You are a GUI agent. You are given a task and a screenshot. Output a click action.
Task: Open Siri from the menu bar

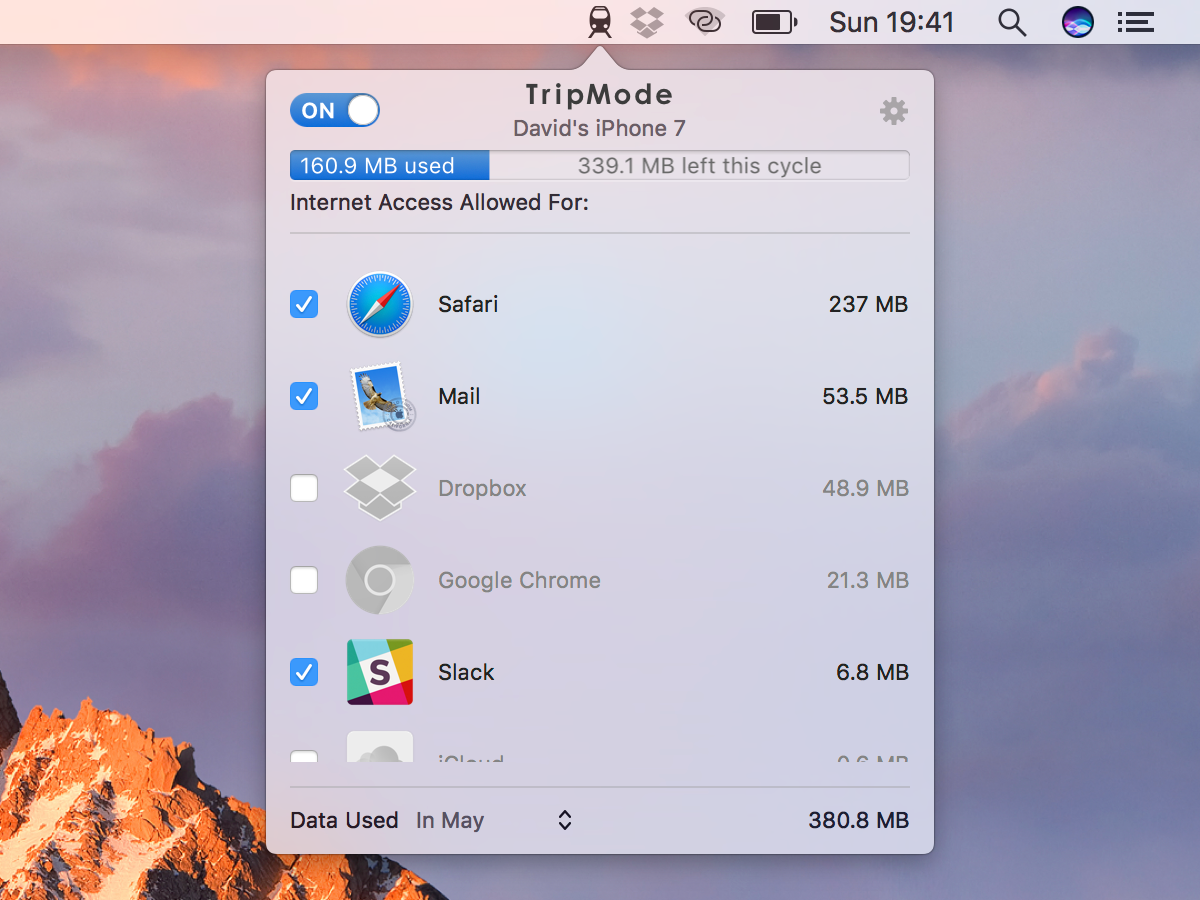coord(1077,22)
